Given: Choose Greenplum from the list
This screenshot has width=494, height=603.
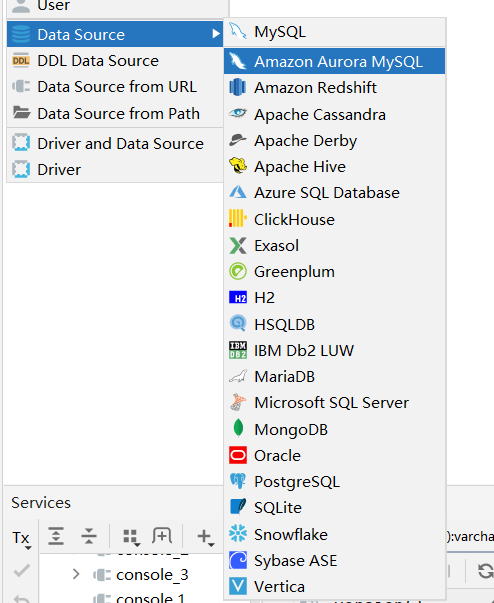Looking at the screenshot, I should tap(334, 272).
